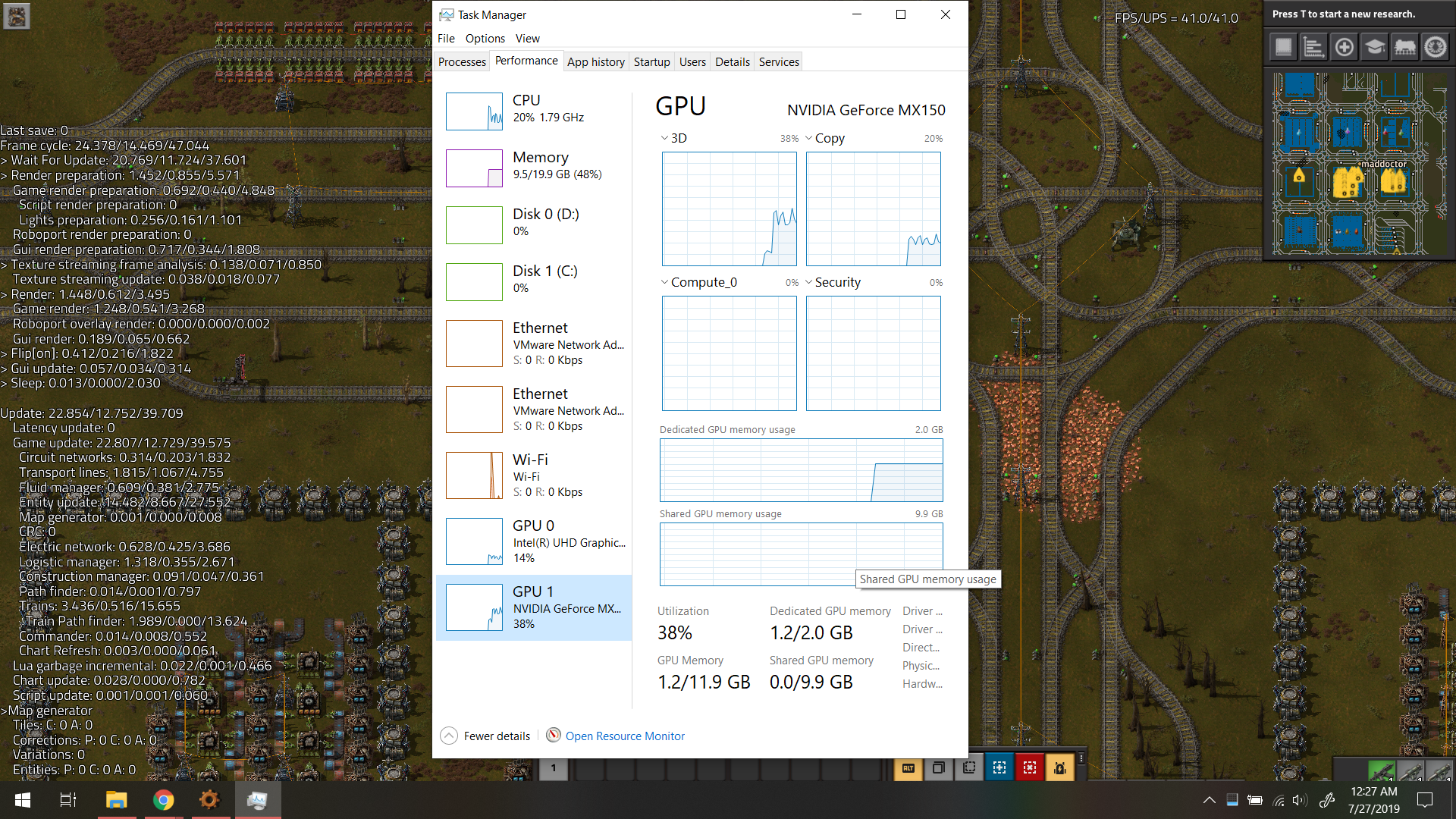Open Google Chrome from the taskbar
Image resolution: width=1456 pixels, height=819 pixels.
point(163,800)
